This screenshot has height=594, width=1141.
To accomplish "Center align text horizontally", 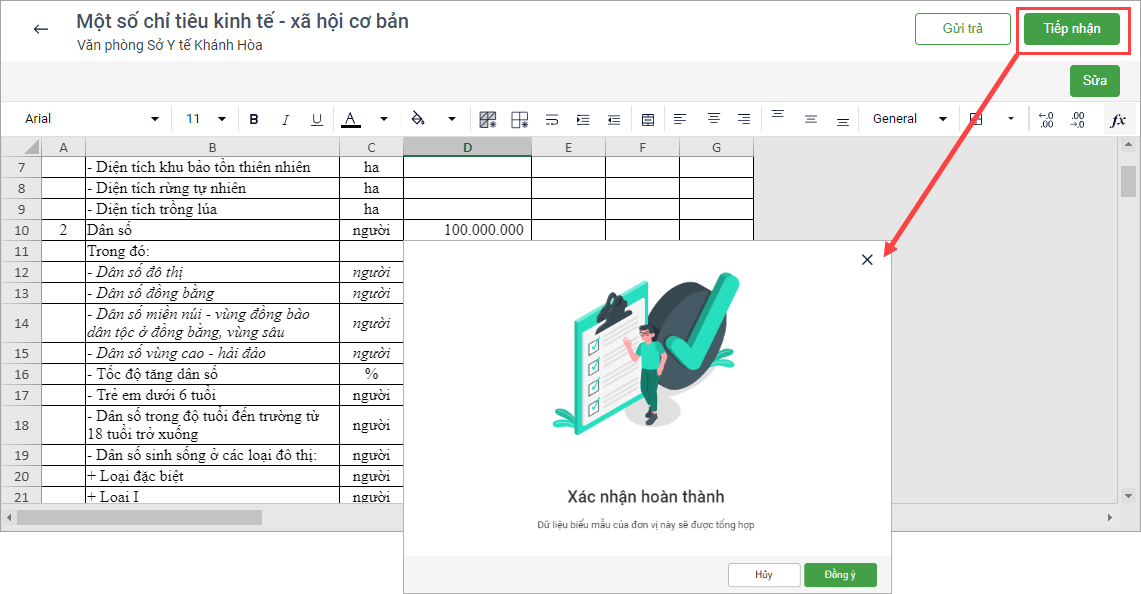I will click(x=713, y=119).
